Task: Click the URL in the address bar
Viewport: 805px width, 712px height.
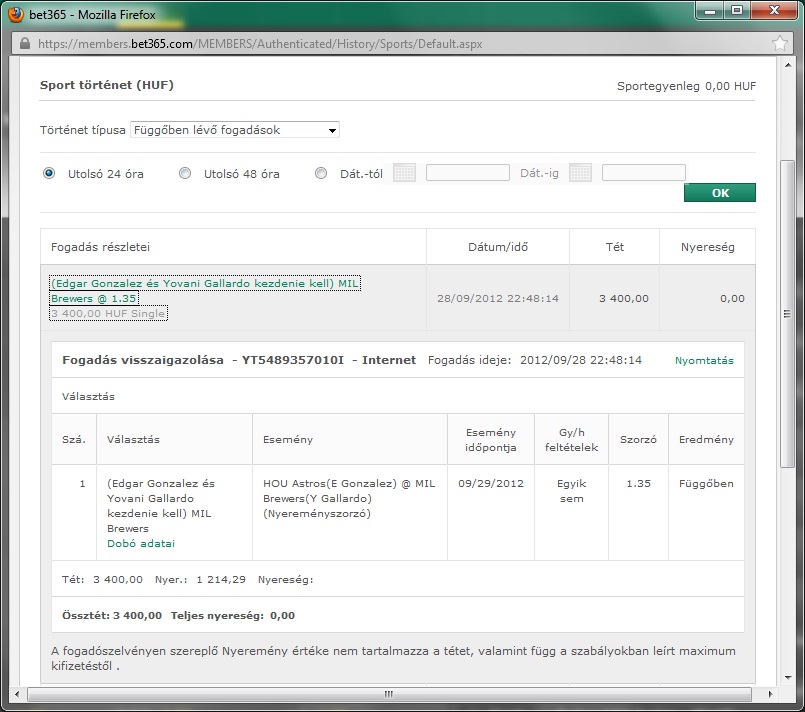Action: (x=260, y=44)
